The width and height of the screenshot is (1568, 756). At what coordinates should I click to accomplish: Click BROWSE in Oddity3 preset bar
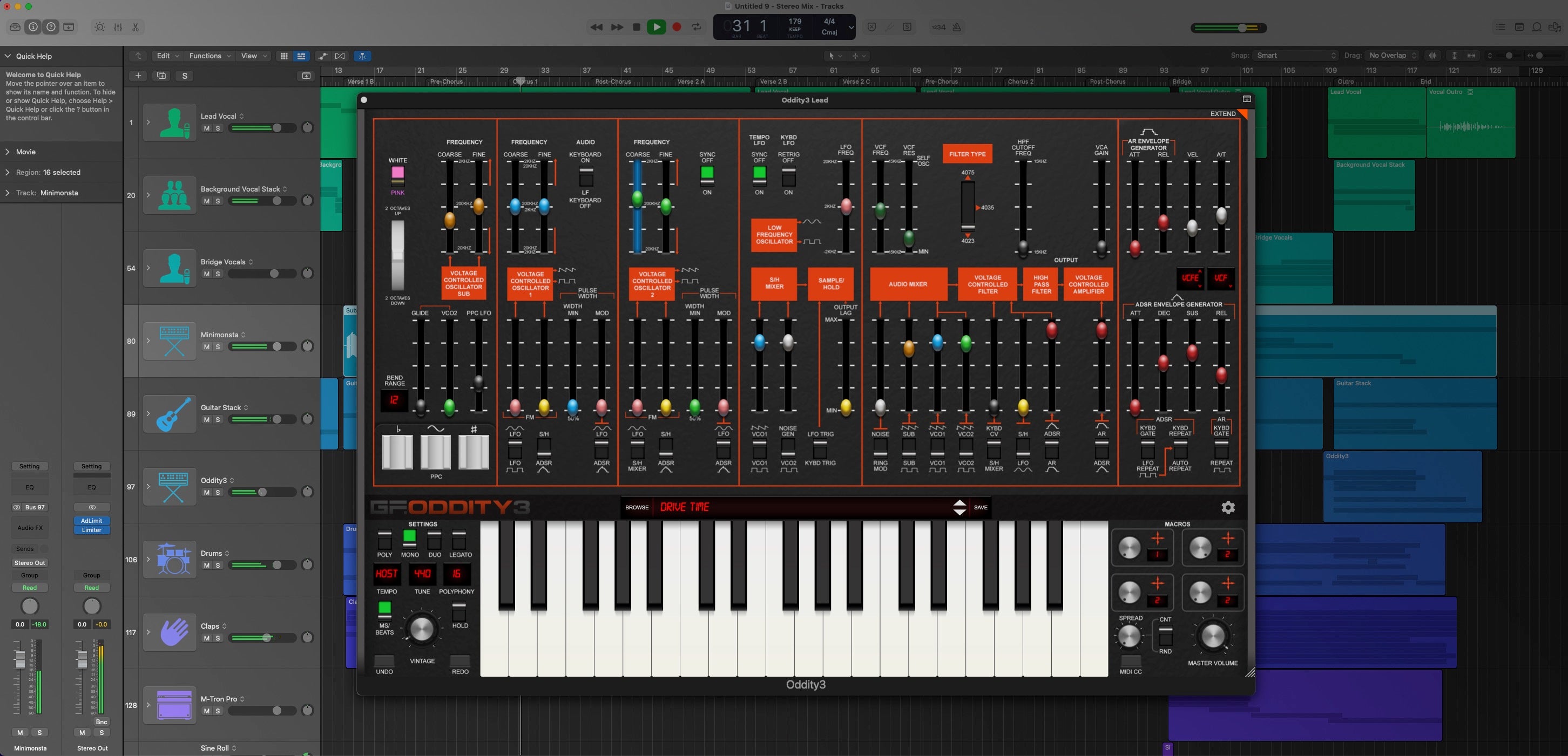pos(637,507)
